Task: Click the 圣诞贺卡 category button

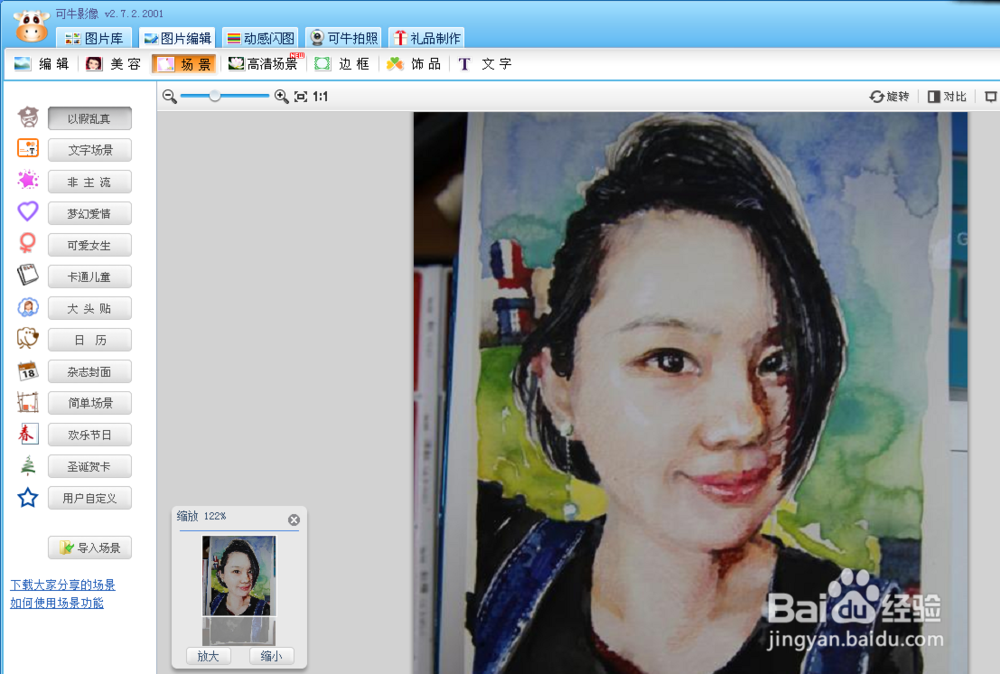Action: [90, 466]
